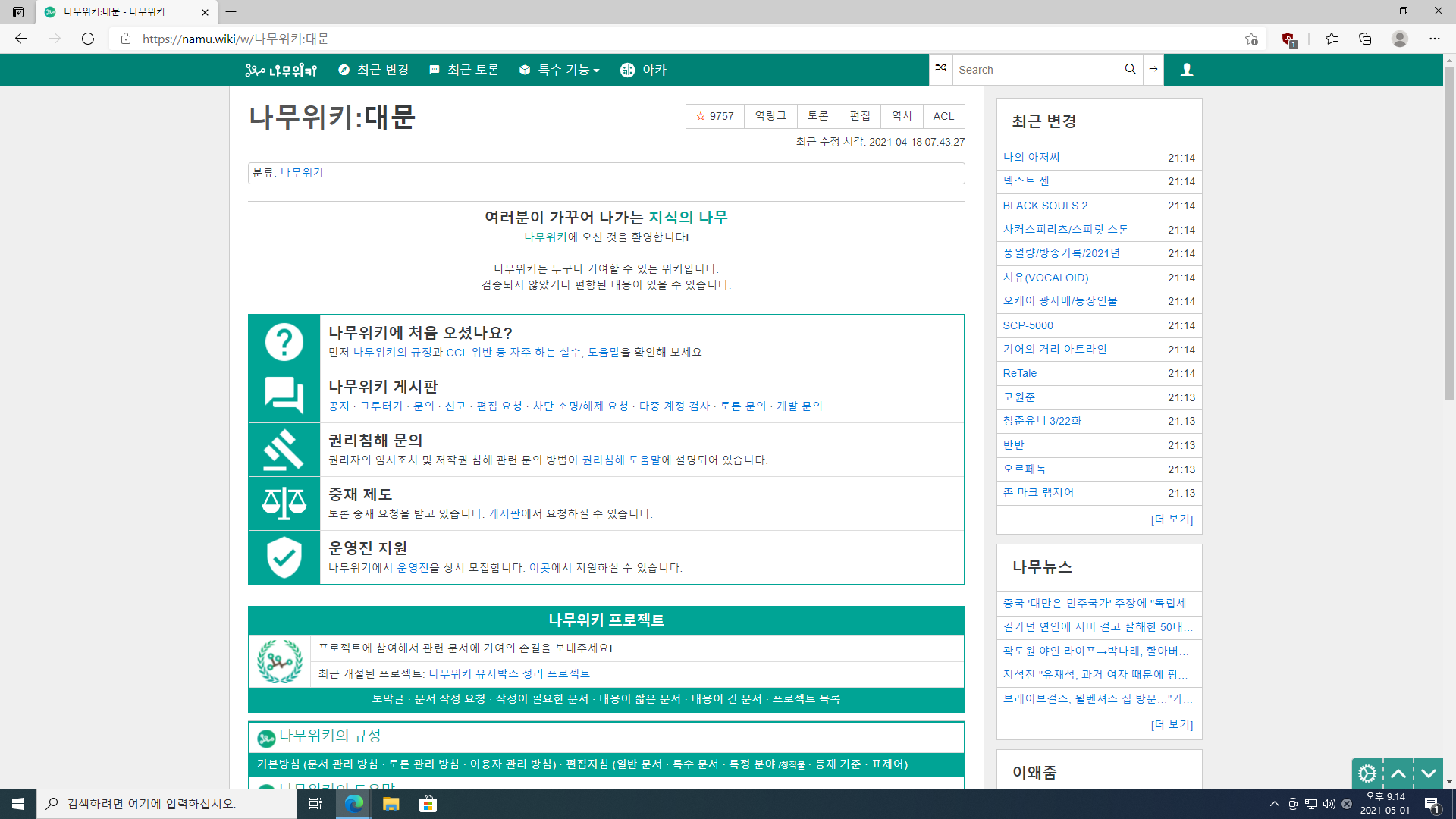The height and width of the screenshot is (819, 1456).
Task: Open browser profile avatar
Action: click(1400, 39)
